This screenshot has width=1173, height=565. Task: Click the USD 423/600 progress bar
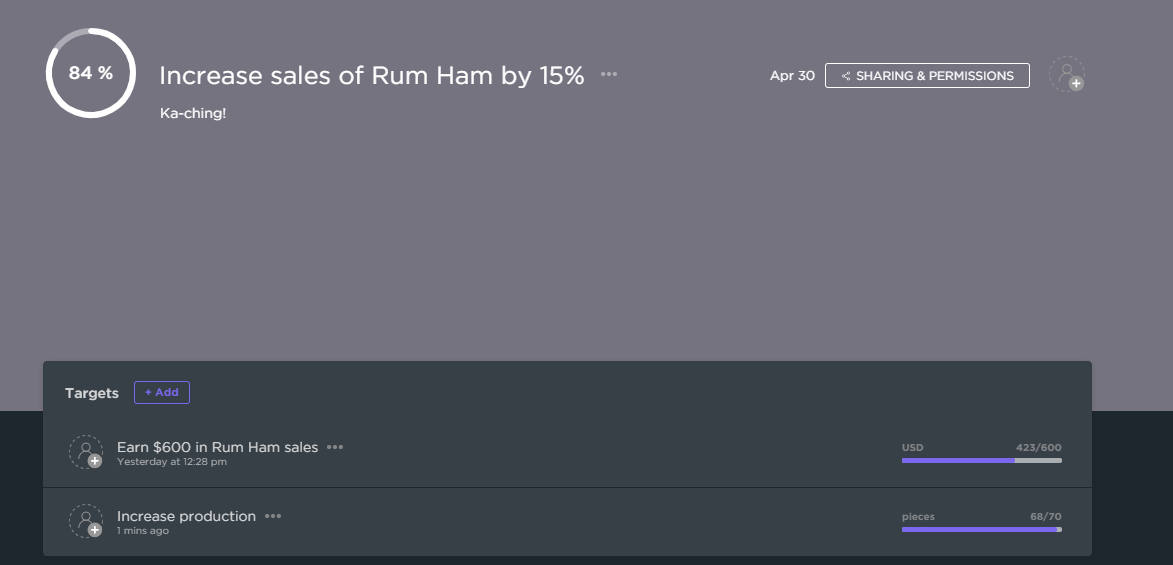981,460
